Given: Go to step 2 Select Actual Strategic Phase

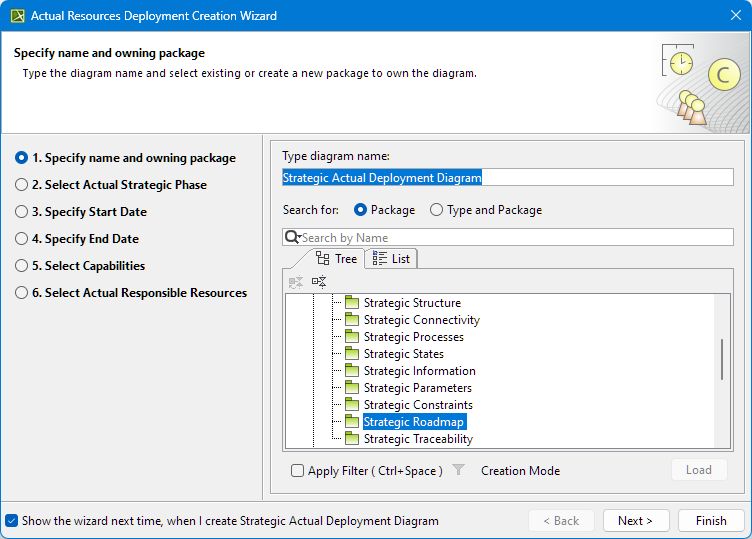Looking at the screenshot, I should (x=22, y=185).
